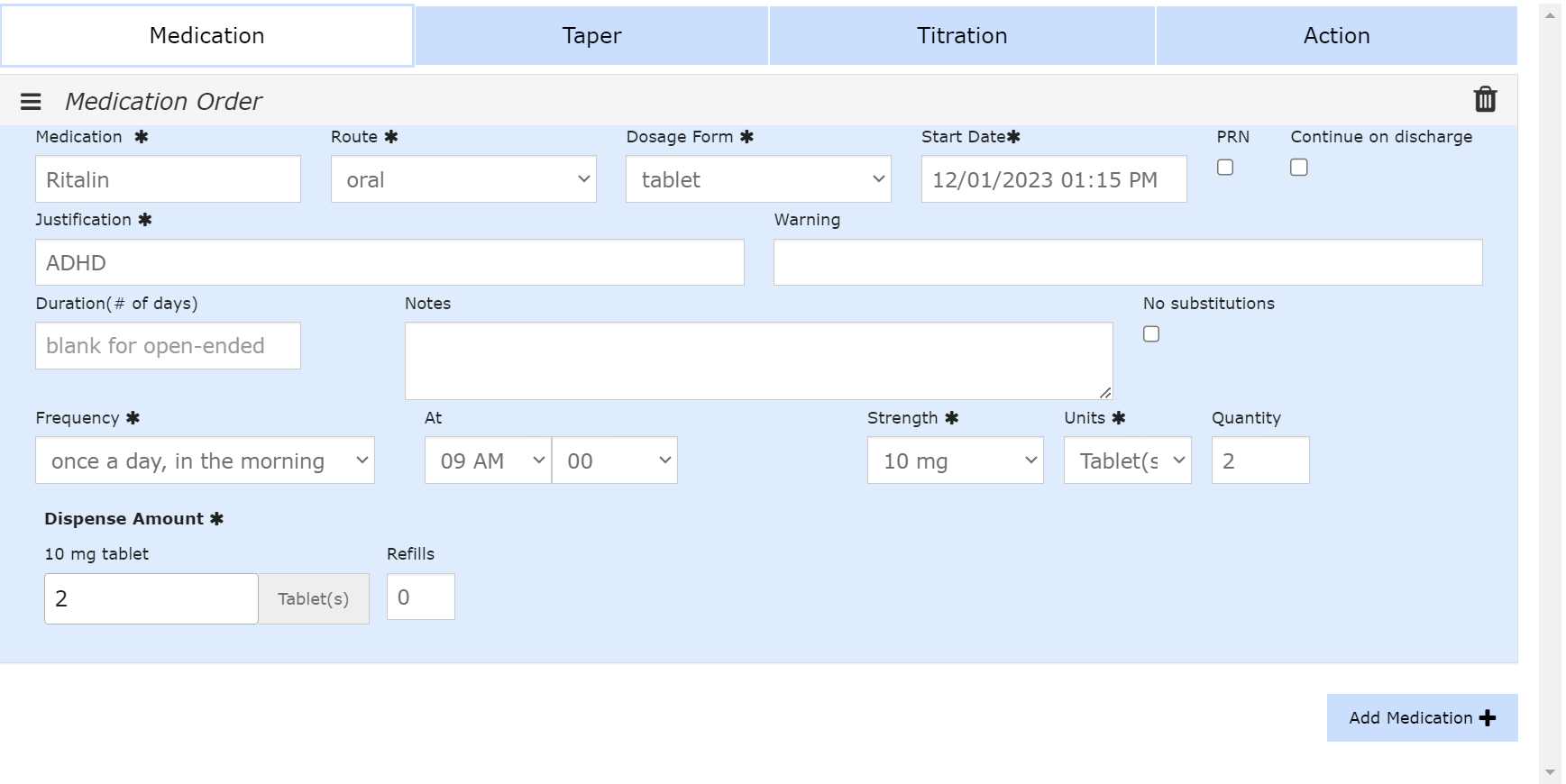Open the Route dropdown showing oral
1566x784 pixels.
[463, 179]
